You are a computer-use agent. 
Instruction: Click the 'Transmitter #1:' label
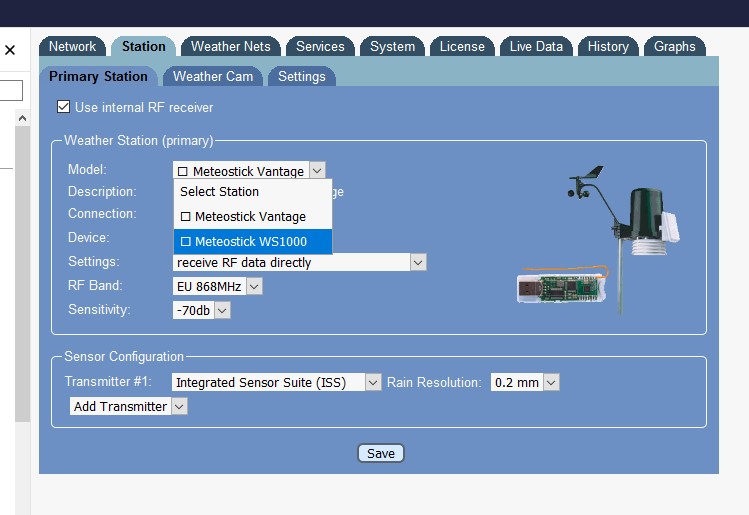coord(108,381)
